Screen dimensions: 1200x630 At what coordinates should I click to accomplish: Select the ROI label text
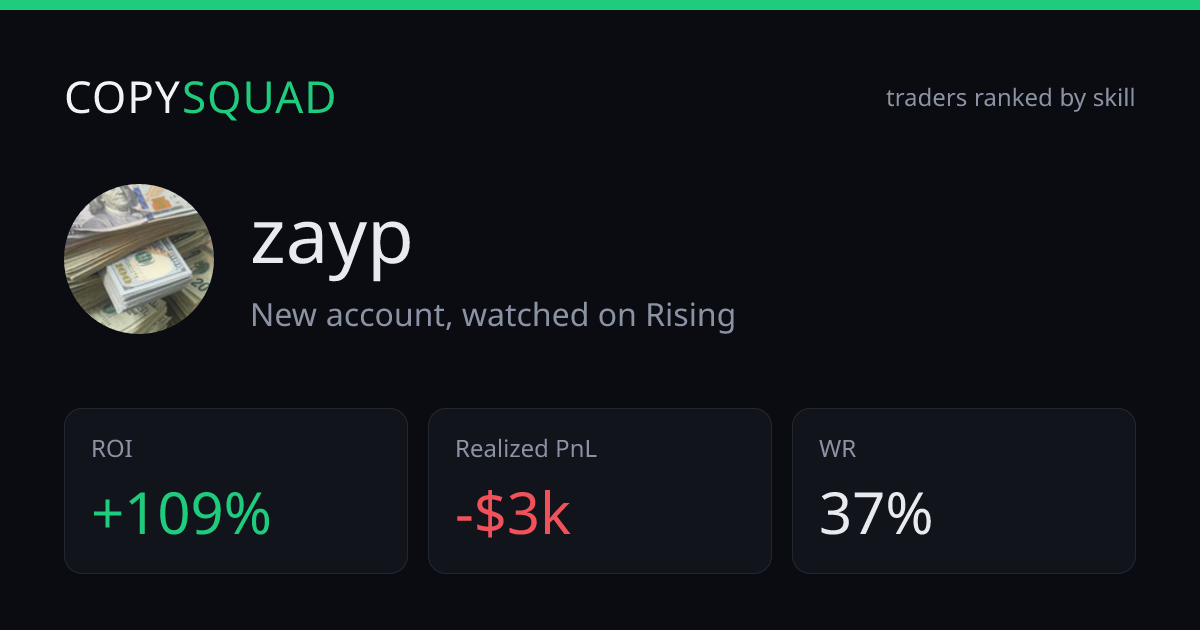pos(112,449)
